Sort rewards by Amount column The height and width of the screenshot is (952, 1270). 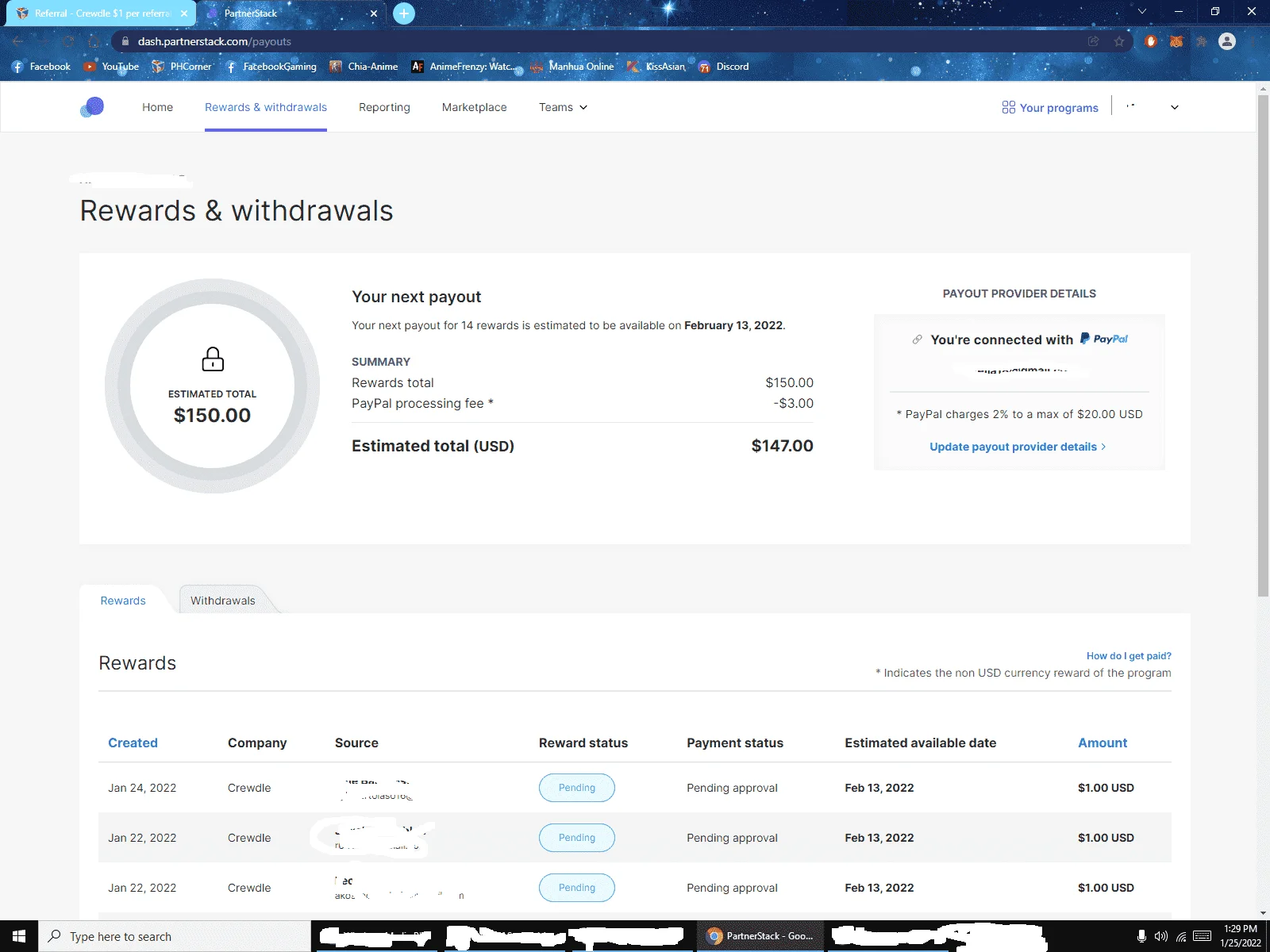(1103, 743)
